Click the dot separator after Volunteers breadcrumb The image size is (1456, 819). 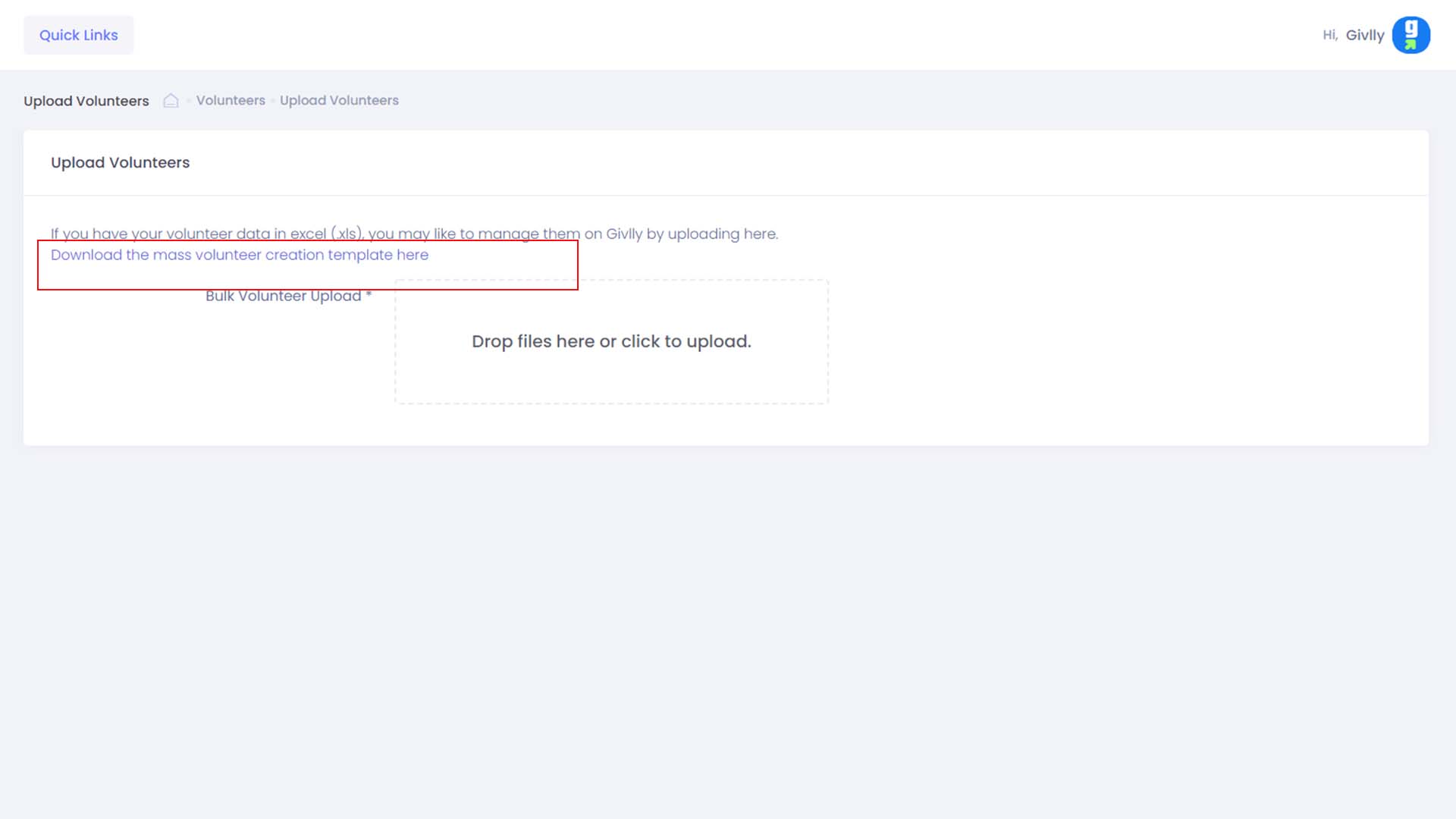(273, 101)
